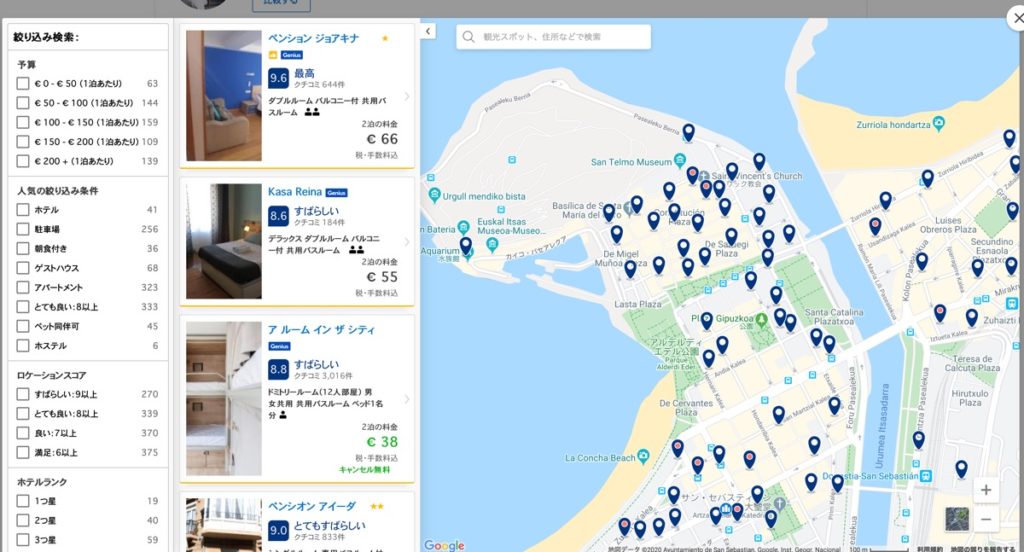Open the Kasa Reina hotel link
The height and width of the screenshot is (552, 1024).
point(295,191)
